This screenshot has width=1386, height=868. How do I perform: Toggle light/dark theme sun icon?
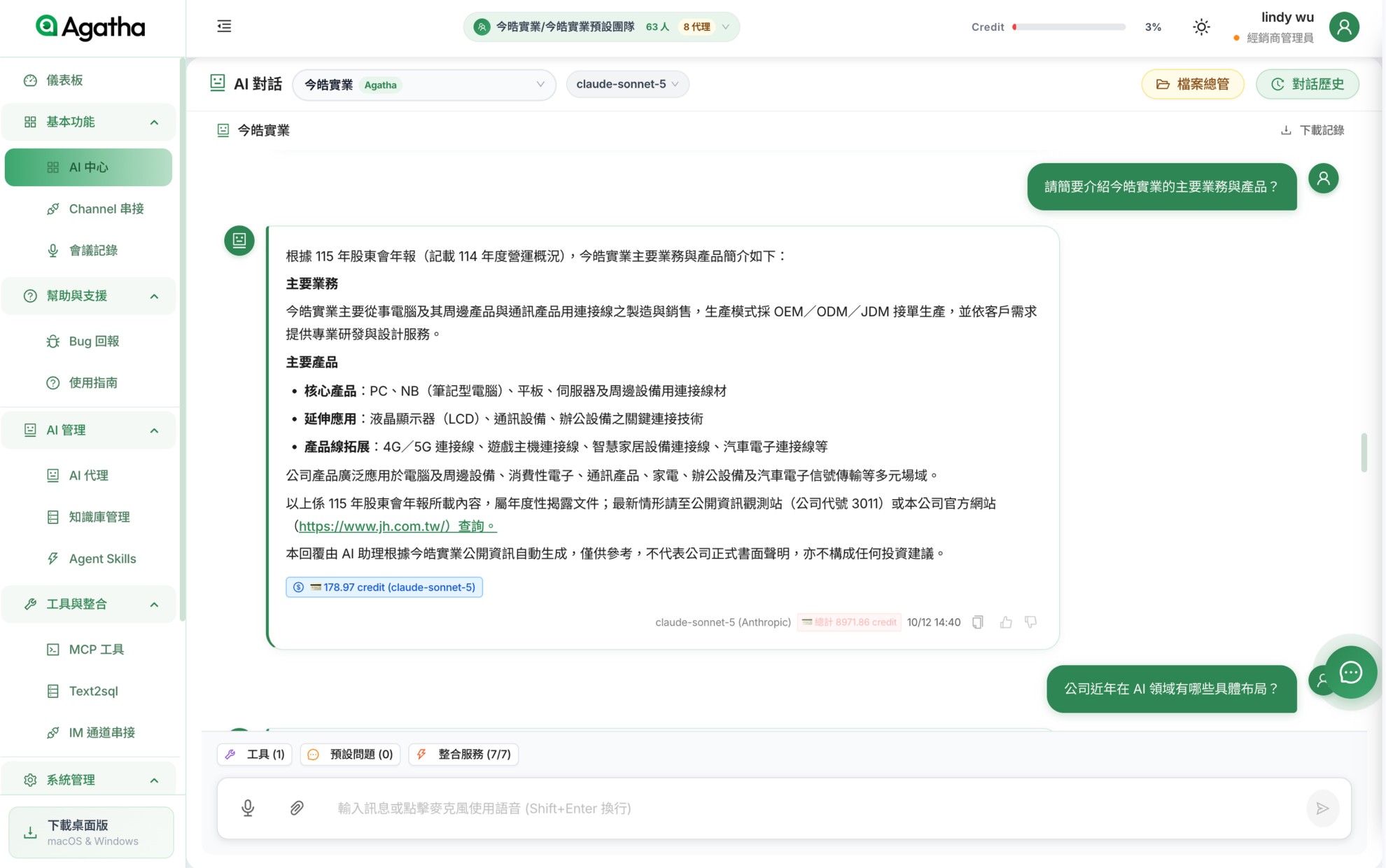coord(1201,27)
